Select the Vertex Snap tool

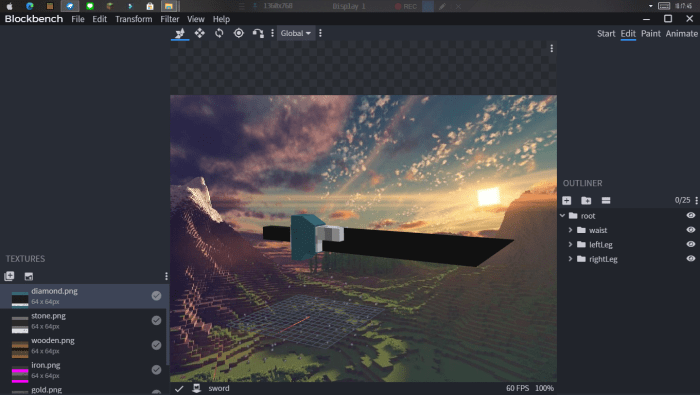(258, 33)
